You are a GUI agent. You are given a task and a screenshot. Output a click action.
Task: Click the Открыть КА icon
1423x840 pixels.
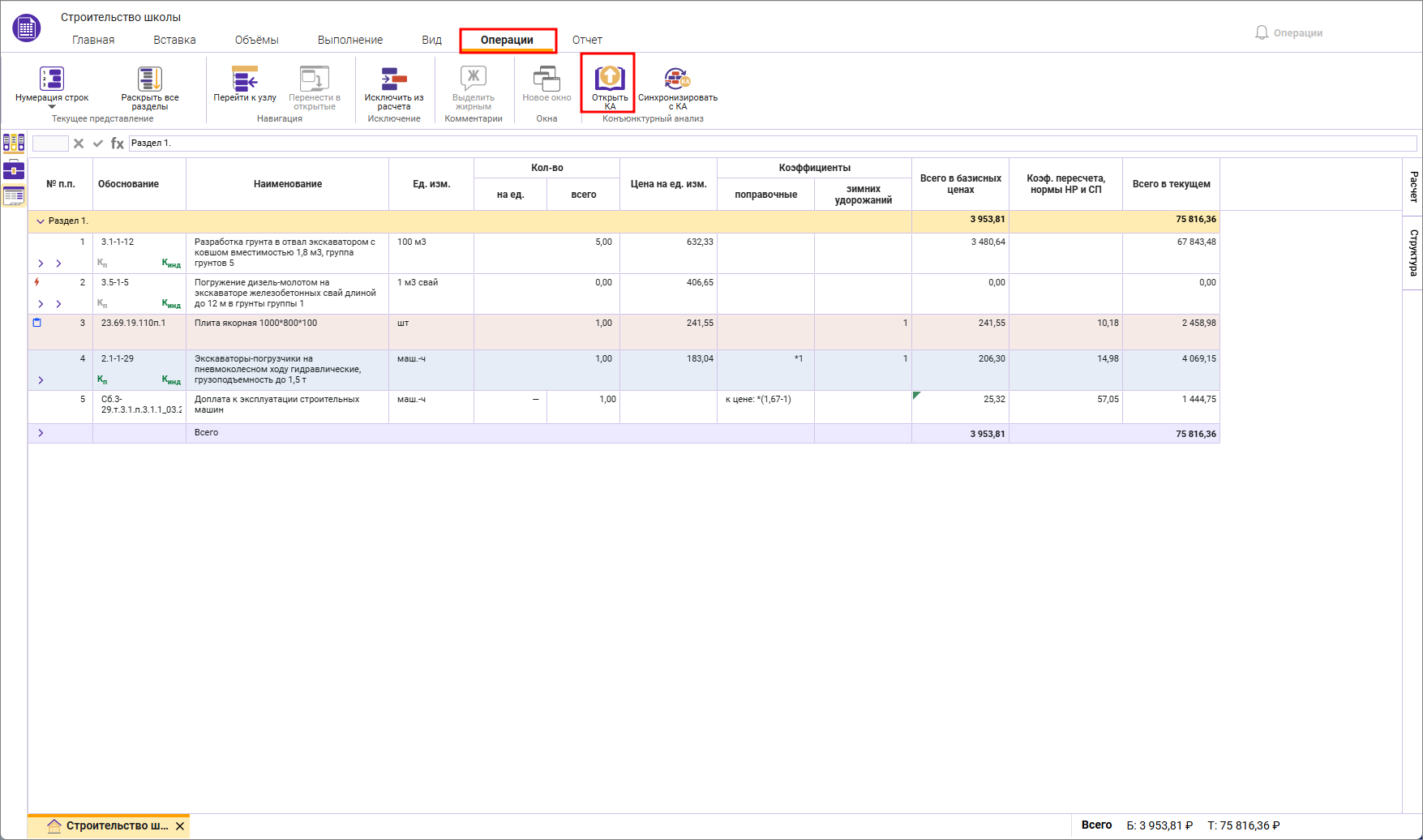point(610,78)
